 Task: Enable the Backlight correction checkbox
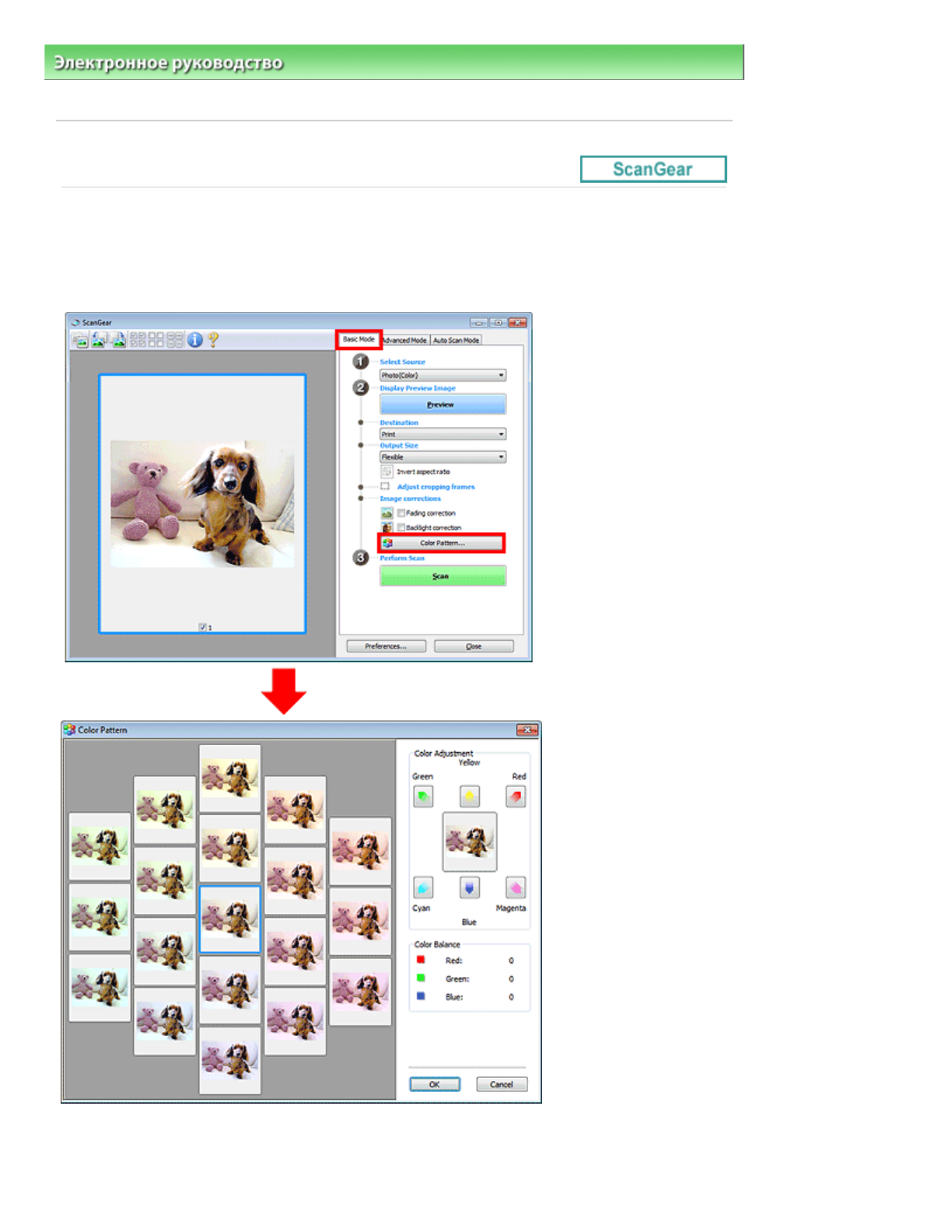401,527
